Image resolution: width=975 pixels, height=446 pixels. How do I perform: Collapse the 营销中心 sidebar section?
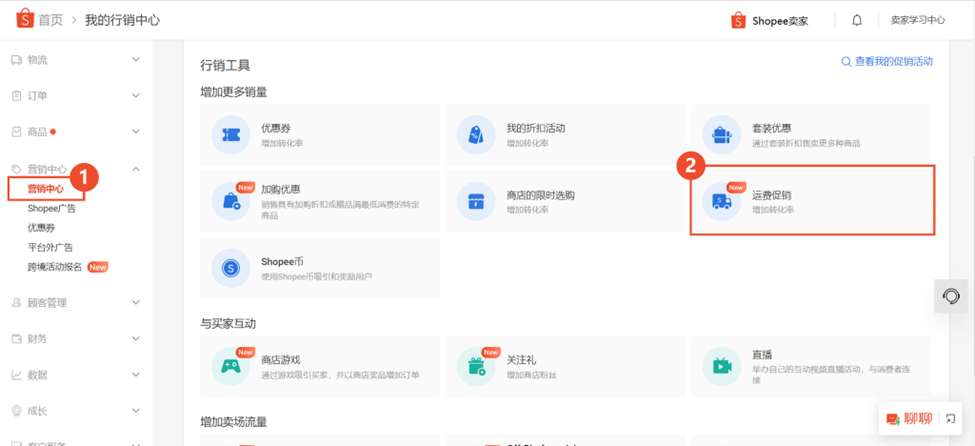[76, 169]
